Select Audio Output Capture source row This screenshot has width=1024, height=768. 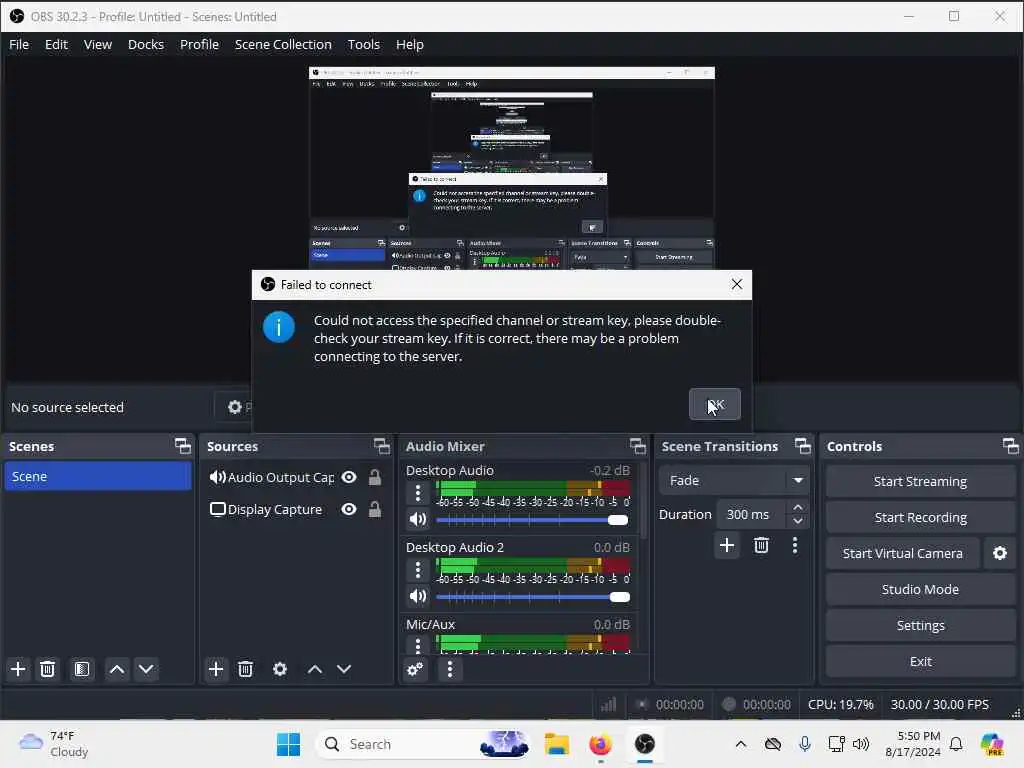coord(295,477)
